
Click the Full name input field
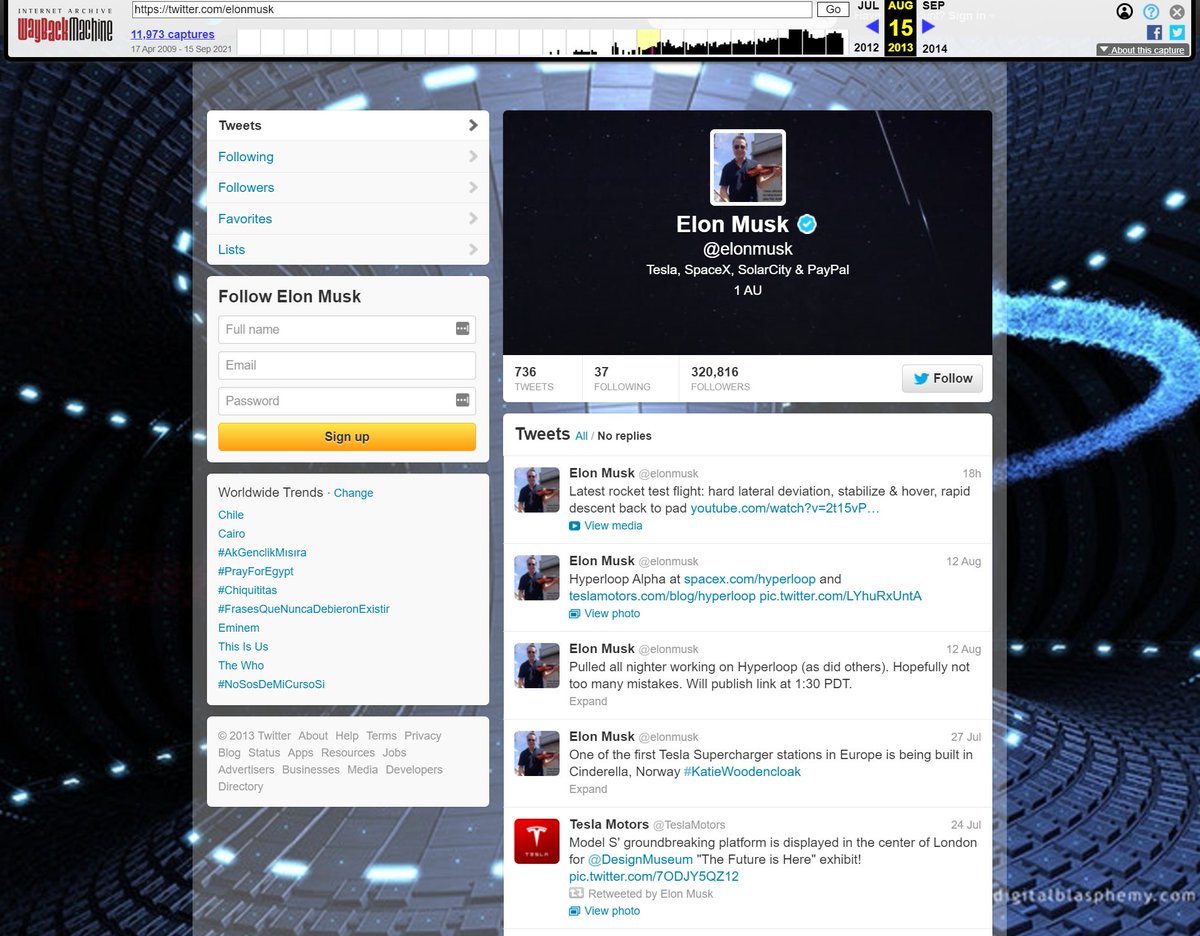pyautogui.click(x=347, y=329)
